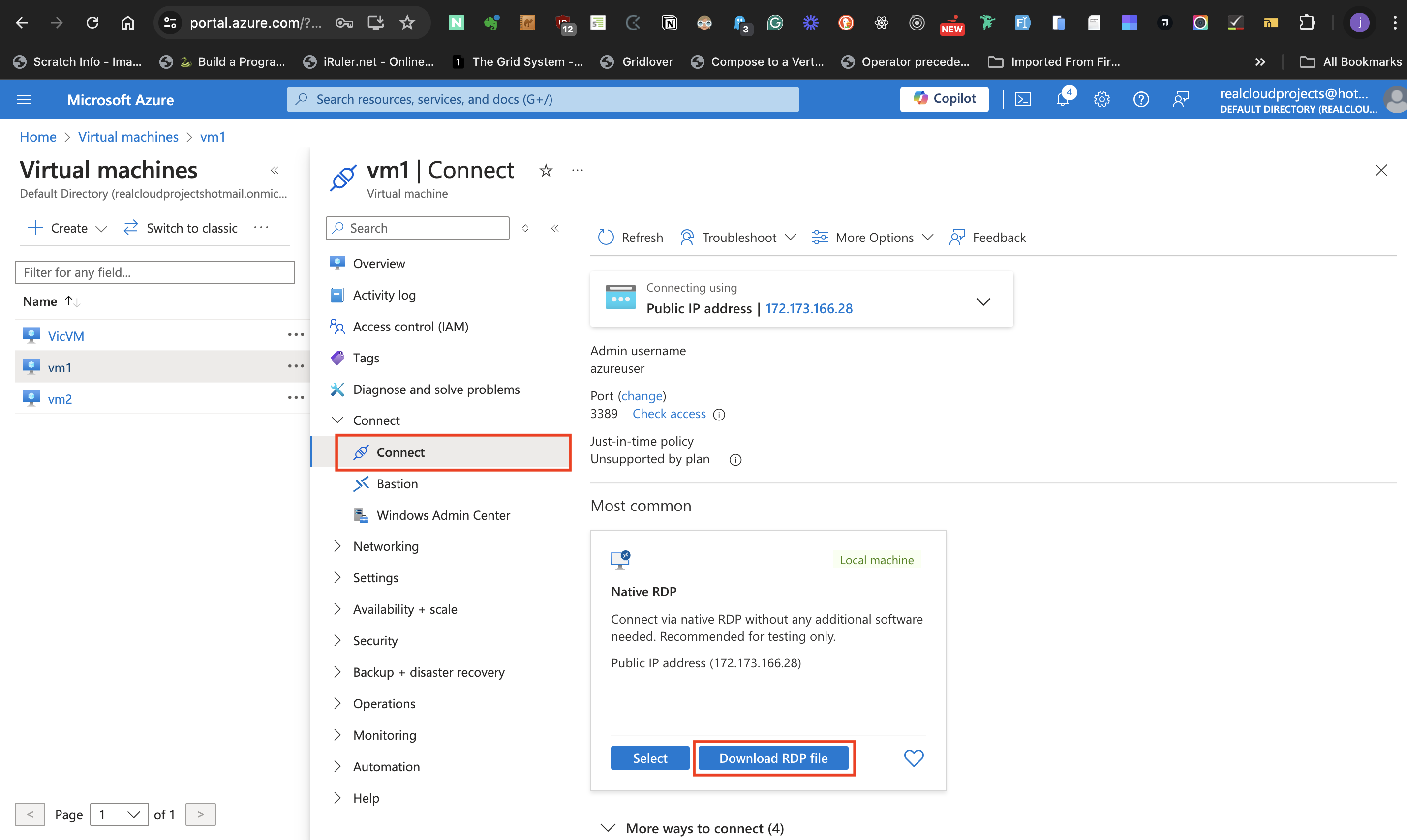Open the More Options dropdown
Image resolution: width=1407 pixels, height=840 pixels.
tap(871, 237)
